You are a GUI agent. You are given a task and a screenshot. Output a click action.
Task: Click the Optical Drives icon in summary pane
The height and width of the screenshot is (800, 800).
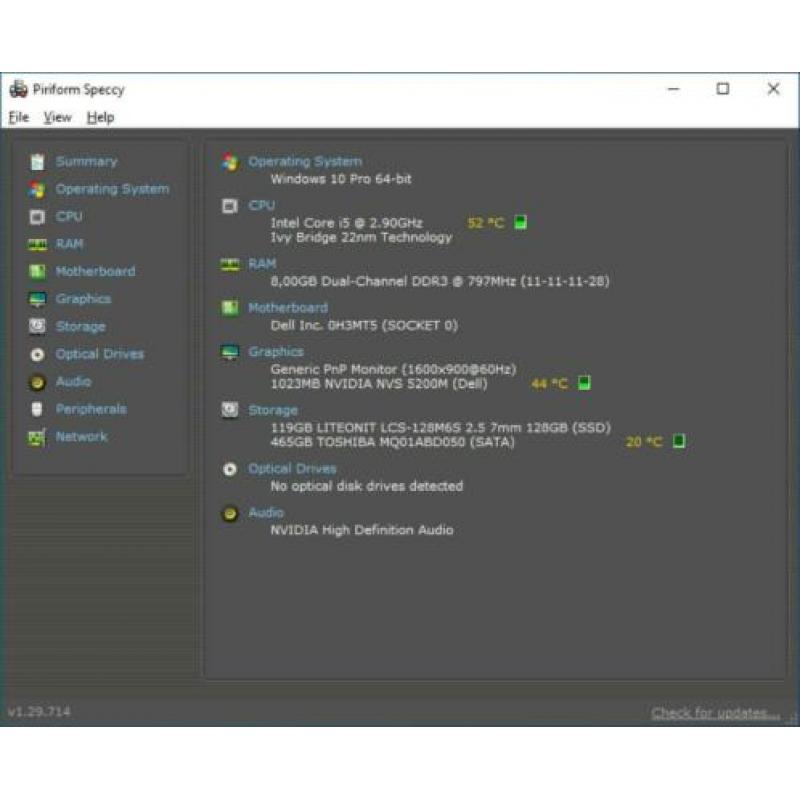tap(230, 469)
